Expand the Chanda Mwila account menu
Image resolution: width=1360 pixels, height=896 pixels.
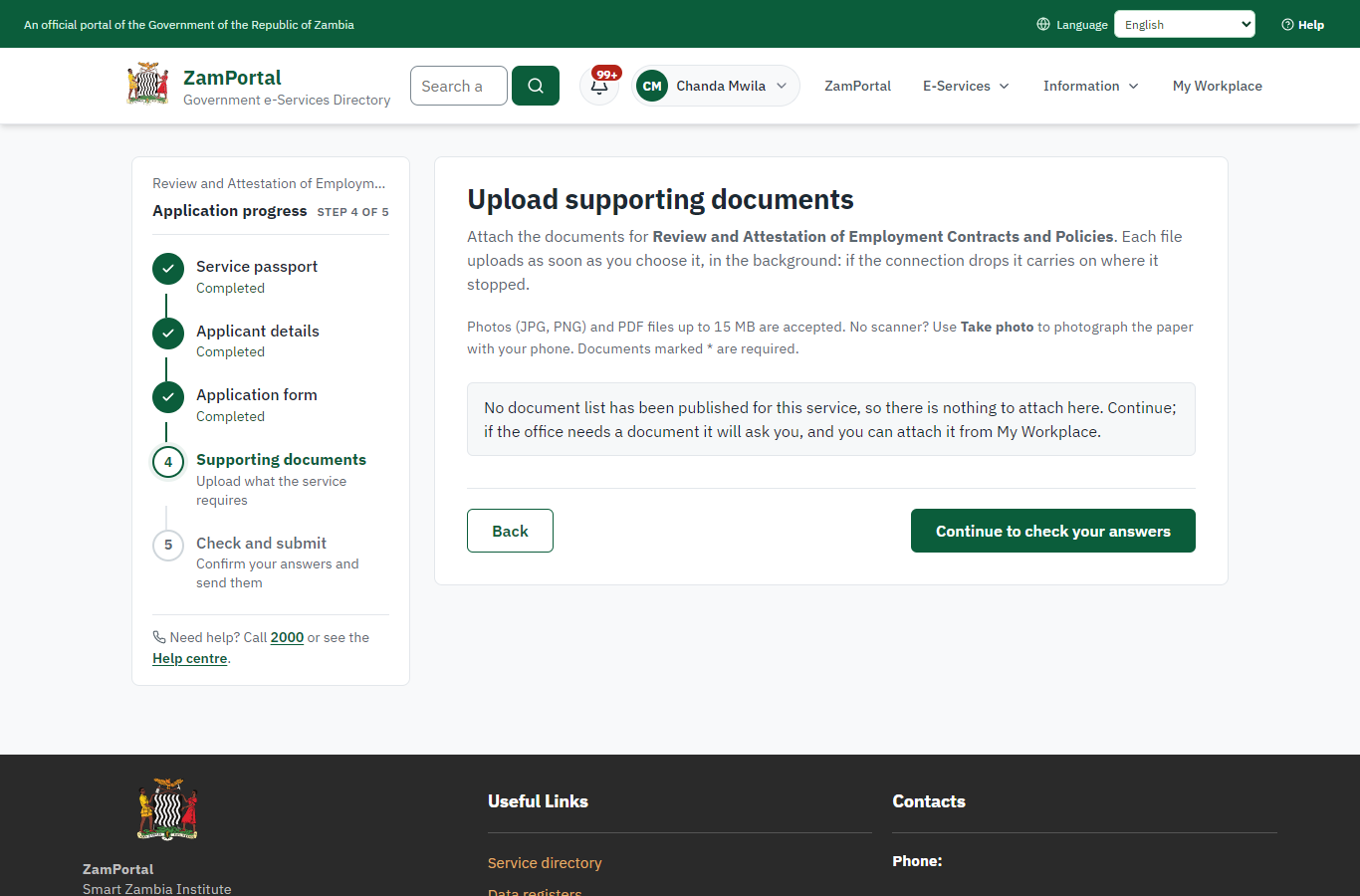716,86
